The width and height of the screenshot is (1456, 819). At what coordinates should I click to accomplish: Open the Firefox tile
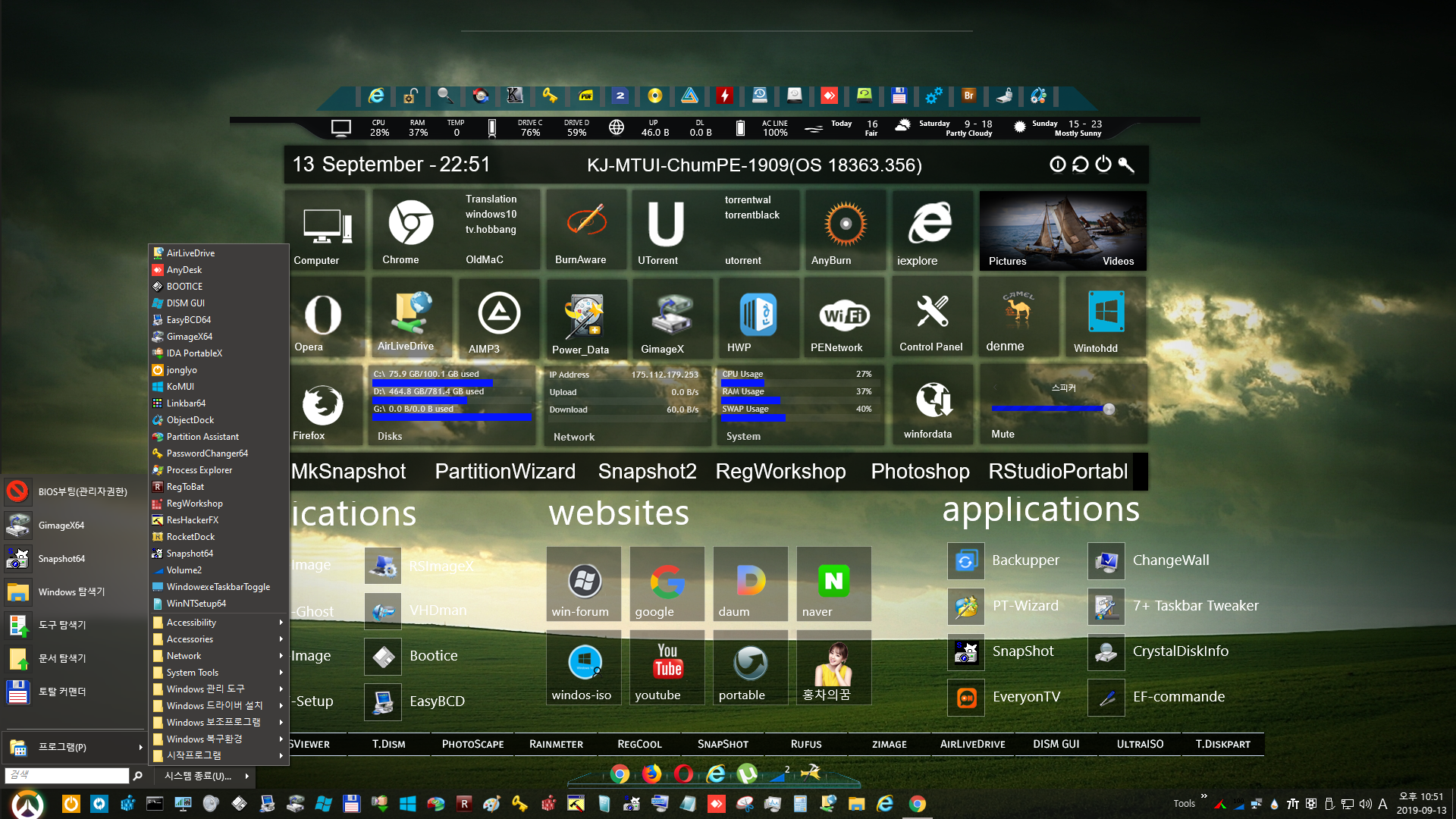coord(324,405)
